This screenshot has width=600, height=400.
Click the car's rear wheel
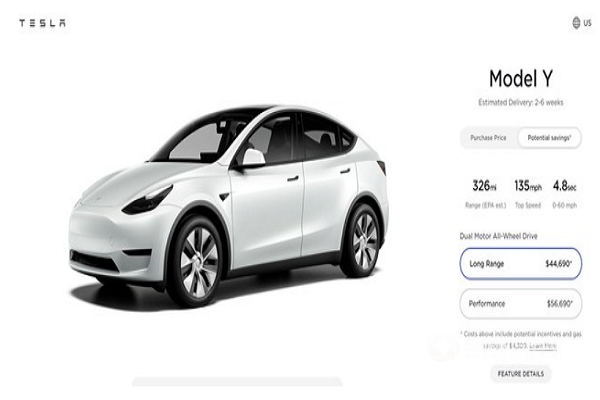363,242
